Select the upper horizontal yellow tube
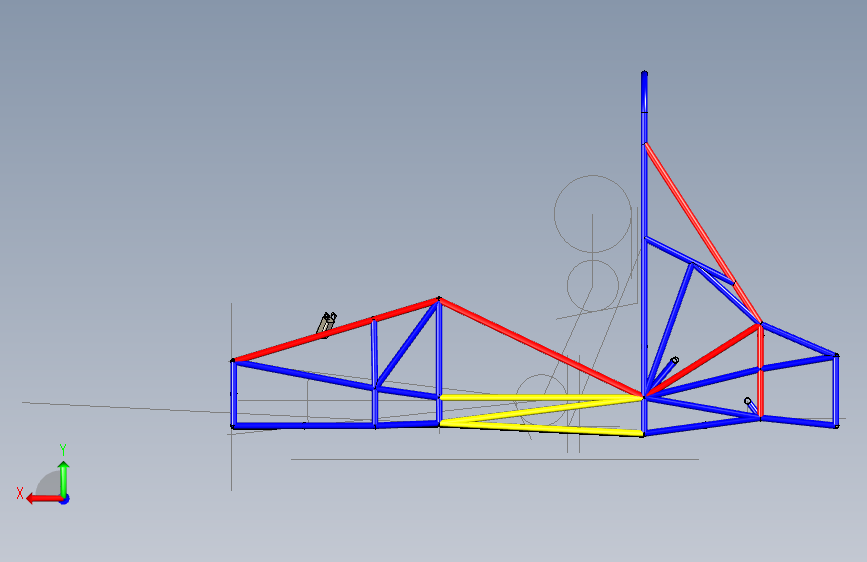The width and height of the screenshot is (867, 562). coord(541,397)
